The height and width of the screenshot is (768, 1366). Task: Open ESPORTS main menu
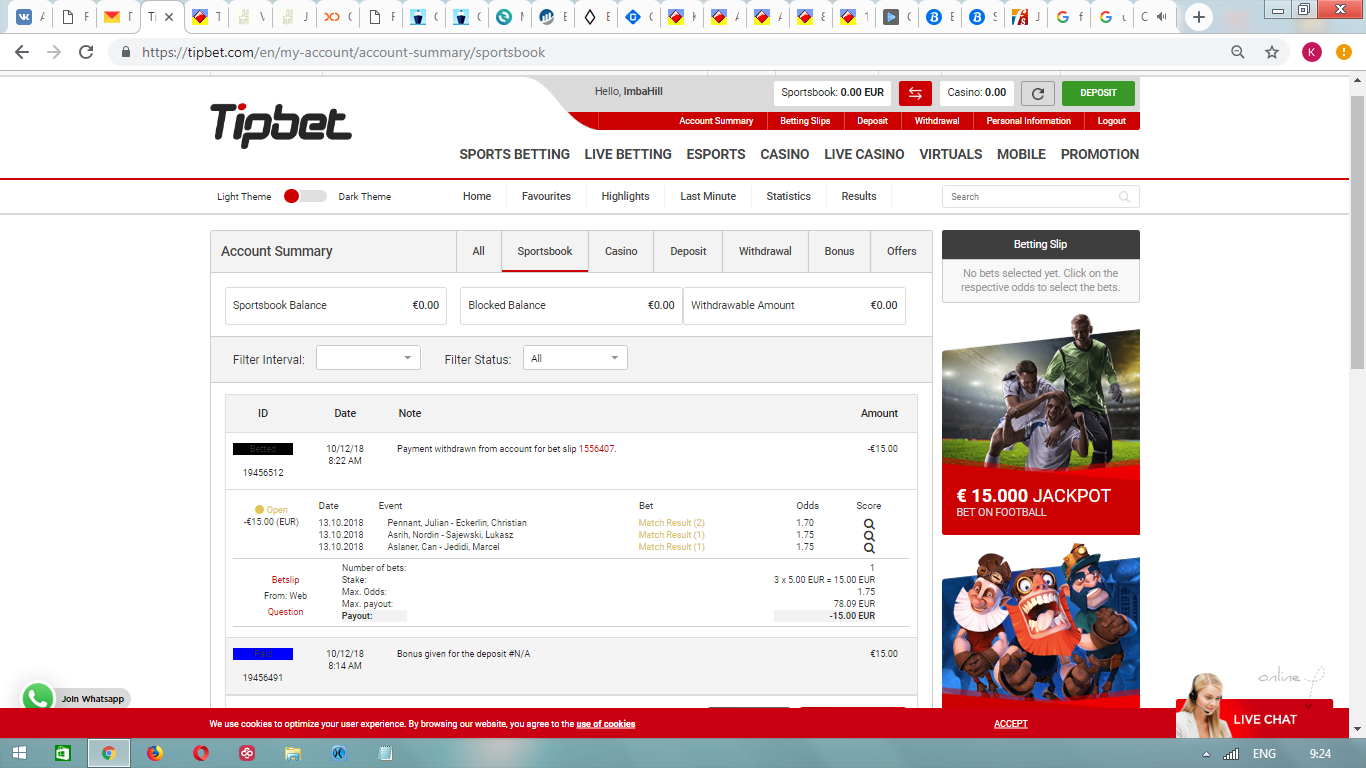(x=716, y=154)
